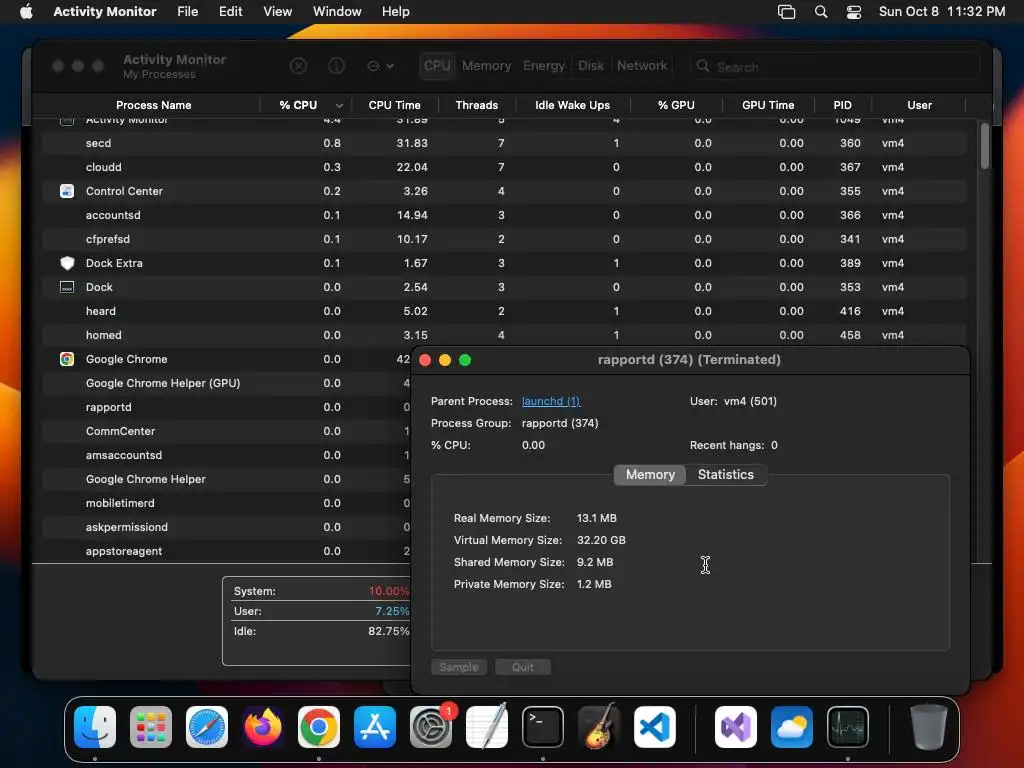Select the rapportd process row
The image size is (1024, 768).
click(x=227, y=407)
